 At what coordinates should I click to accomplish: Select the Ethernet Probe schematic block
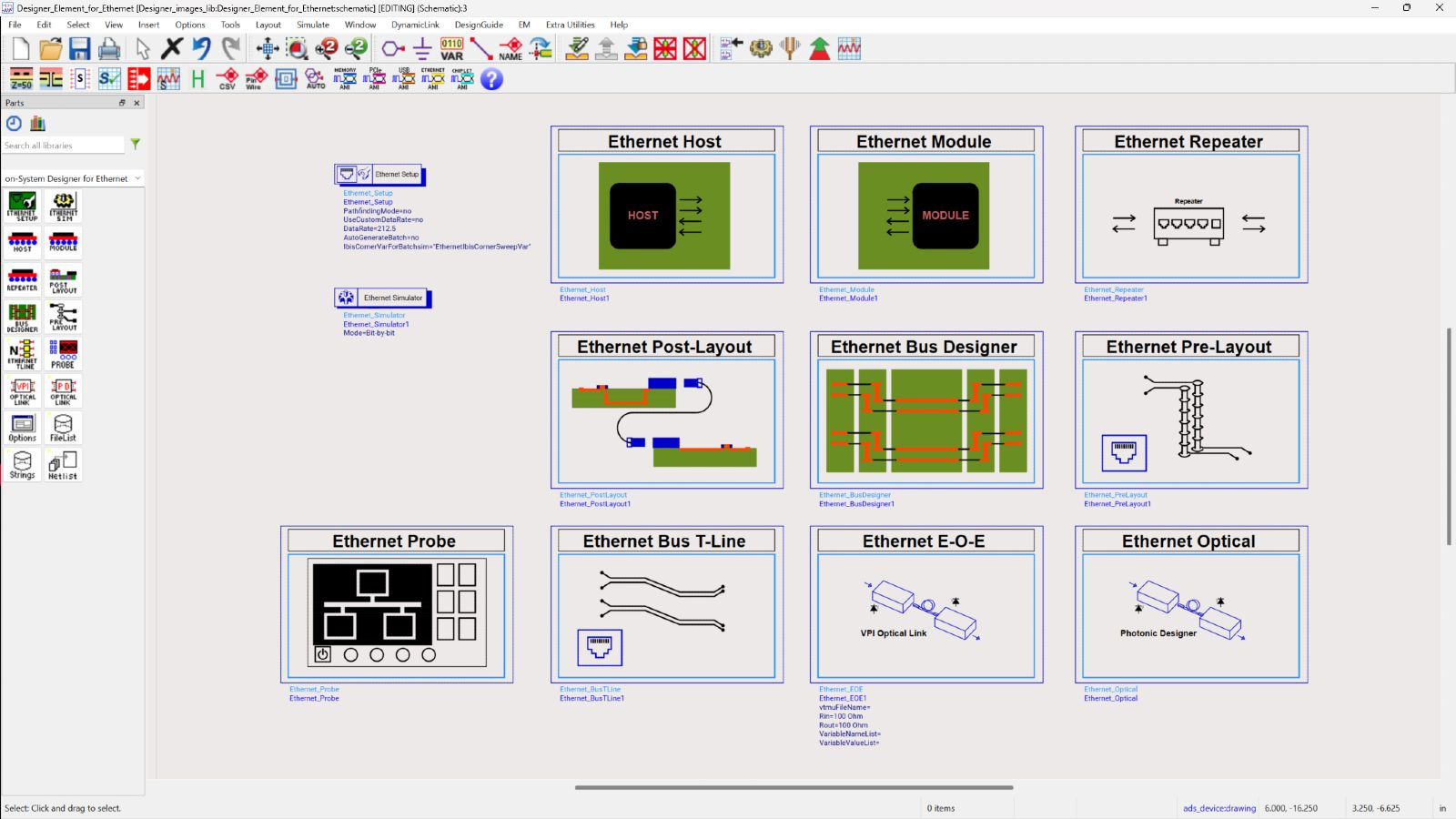[x=397, y=604]
